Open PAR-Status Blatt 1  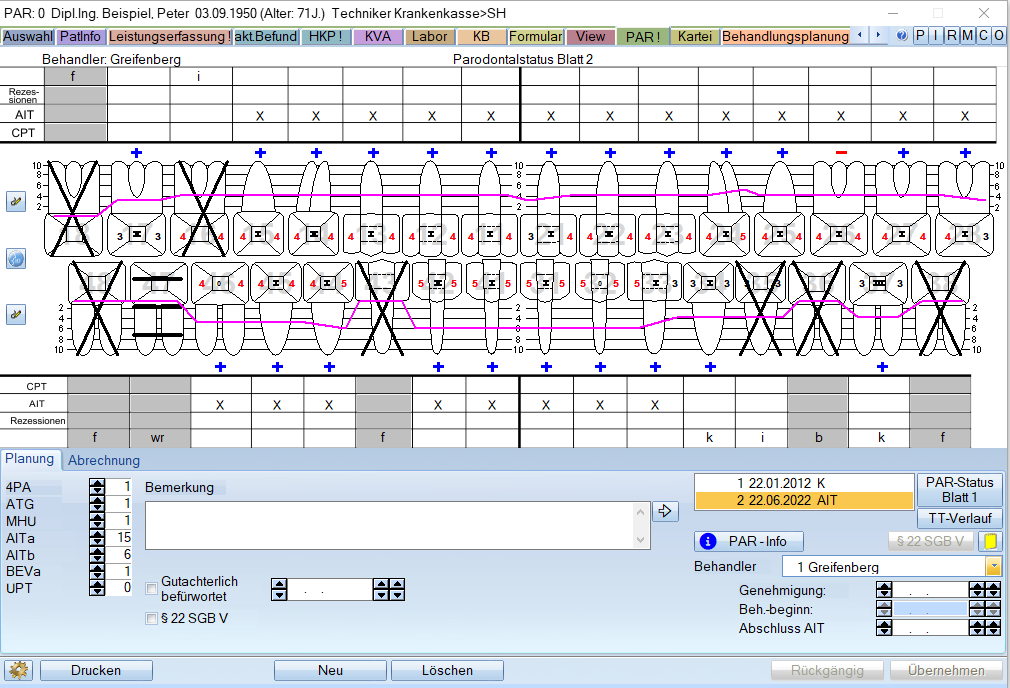pos(959,489)
